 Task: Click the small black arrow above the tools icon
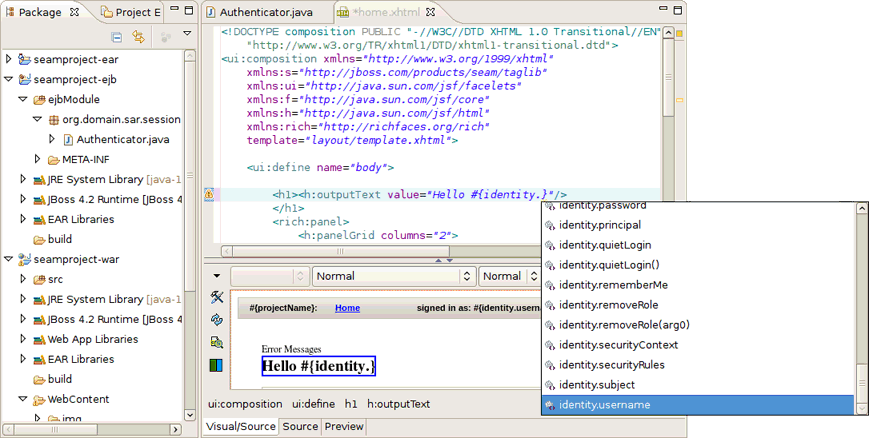[217, 276]
